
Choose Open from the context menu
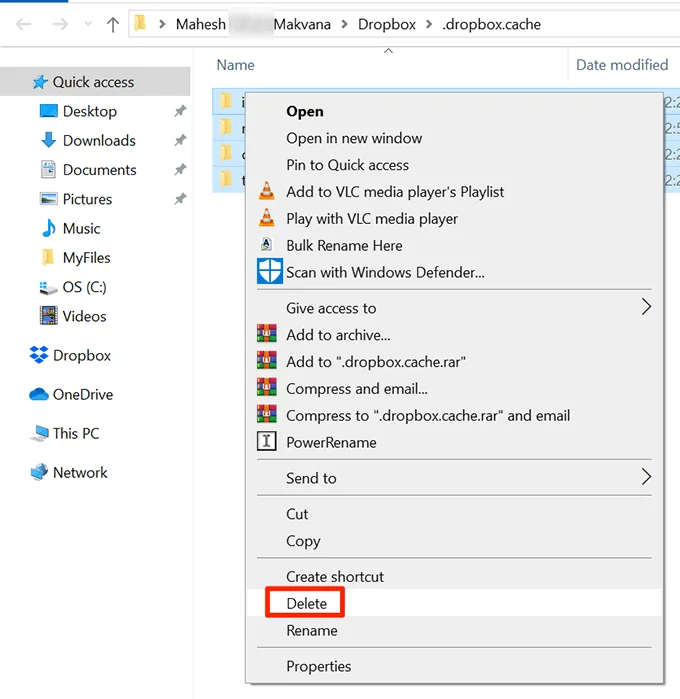tap(454, 111)
